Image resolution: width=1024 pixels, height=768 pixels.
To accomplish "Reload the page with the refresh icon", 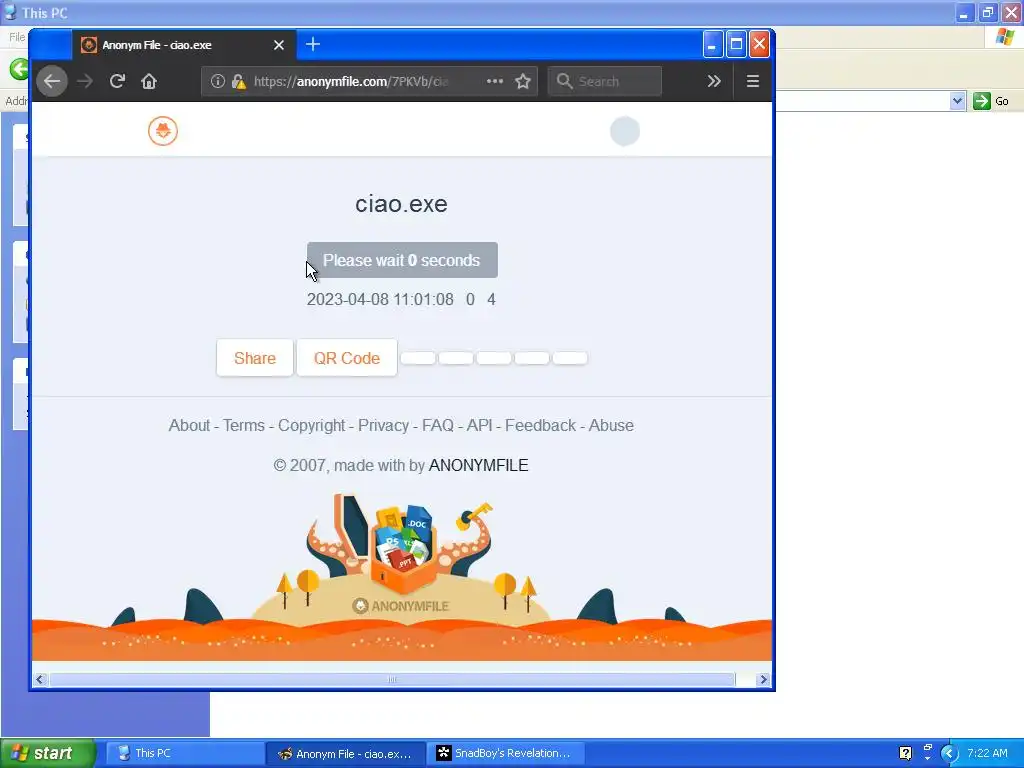I will point(118,81).
